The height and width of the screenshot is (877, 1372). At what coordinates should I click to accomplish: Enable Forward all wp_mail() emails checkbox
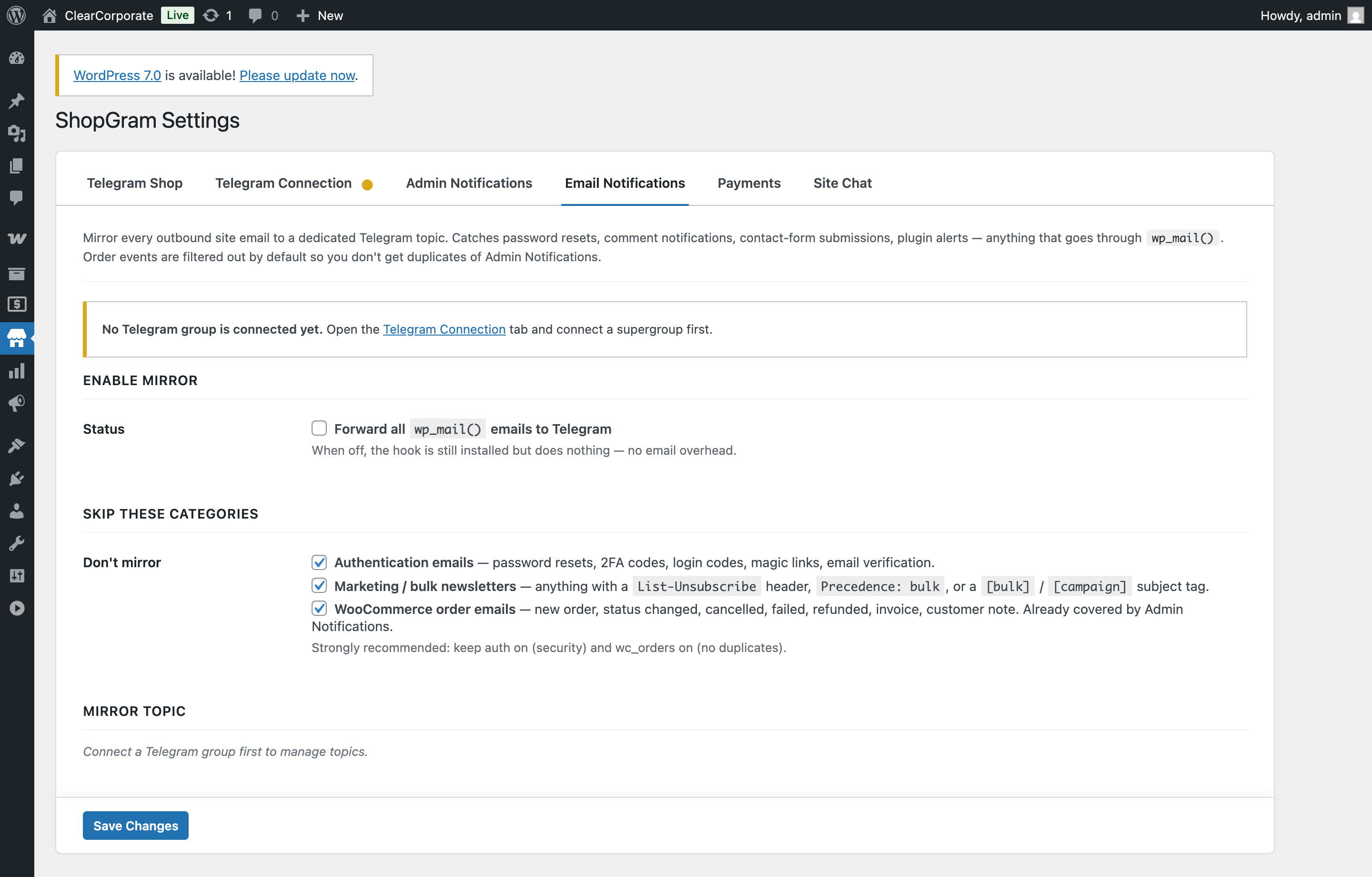319,428
